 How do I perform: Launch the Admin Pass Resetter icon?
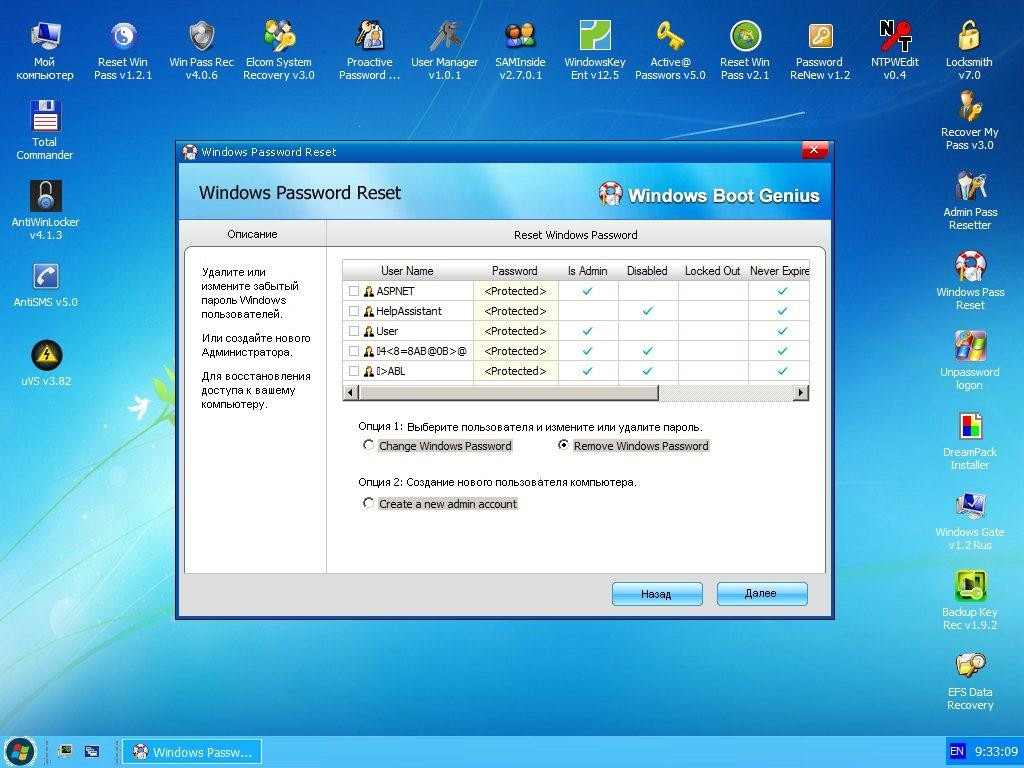click(970, 200)
